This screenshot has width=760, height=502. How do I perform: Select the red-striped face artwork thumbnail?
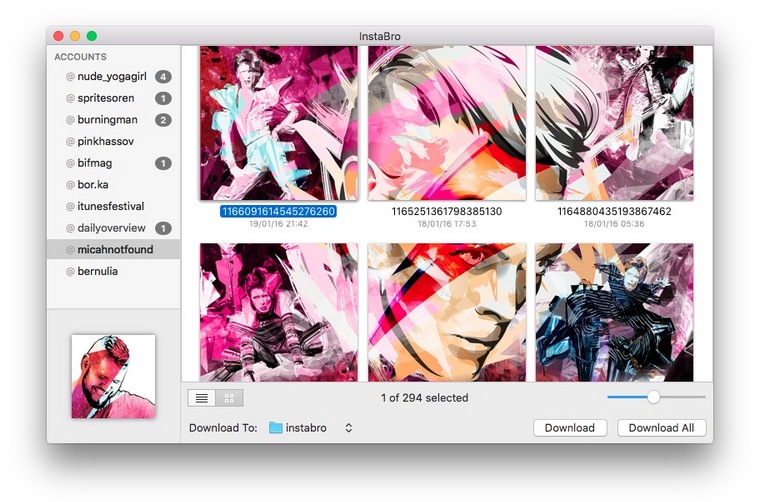click(x=447, y=313)
